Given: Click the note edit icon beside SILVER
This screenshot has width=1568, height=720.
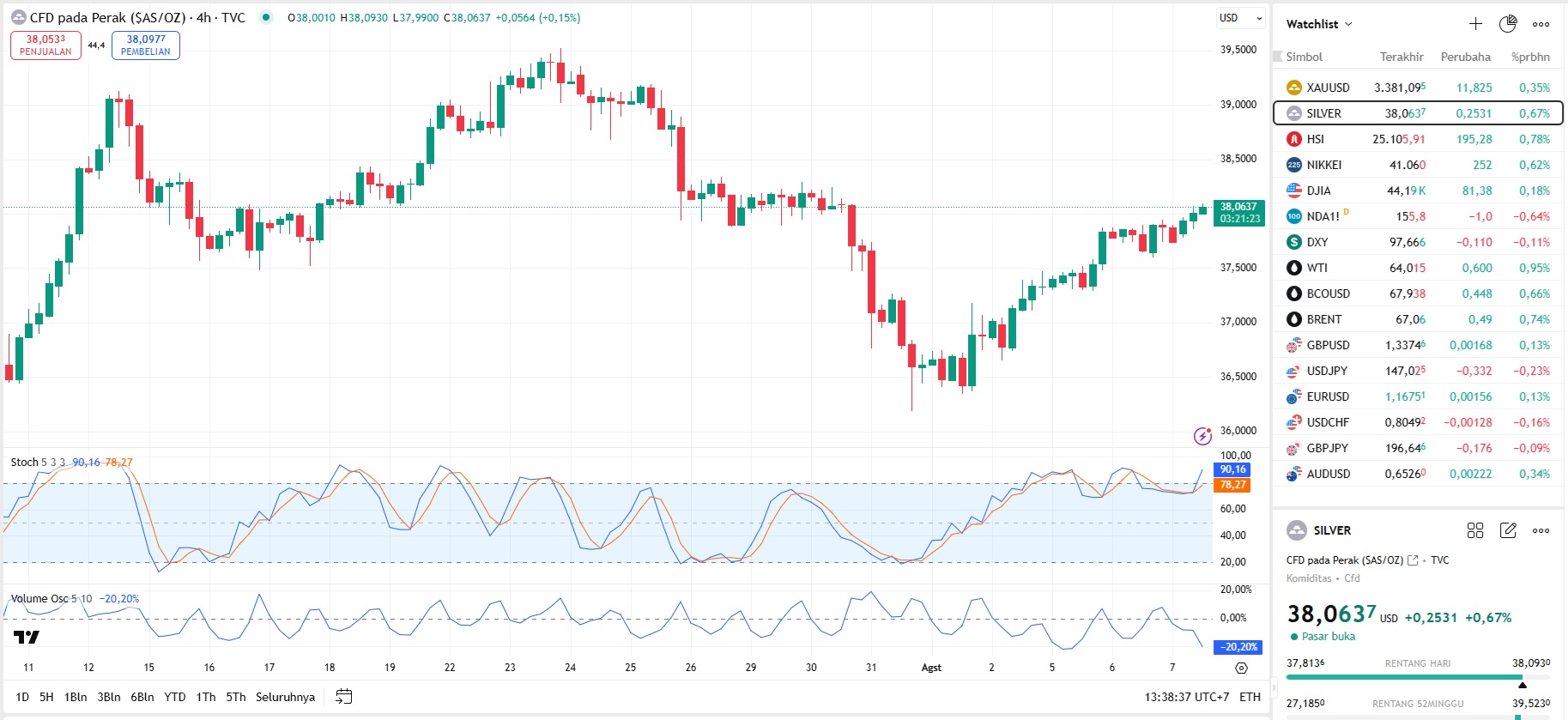Looking at the screenshot, I should pos(1508,530).
